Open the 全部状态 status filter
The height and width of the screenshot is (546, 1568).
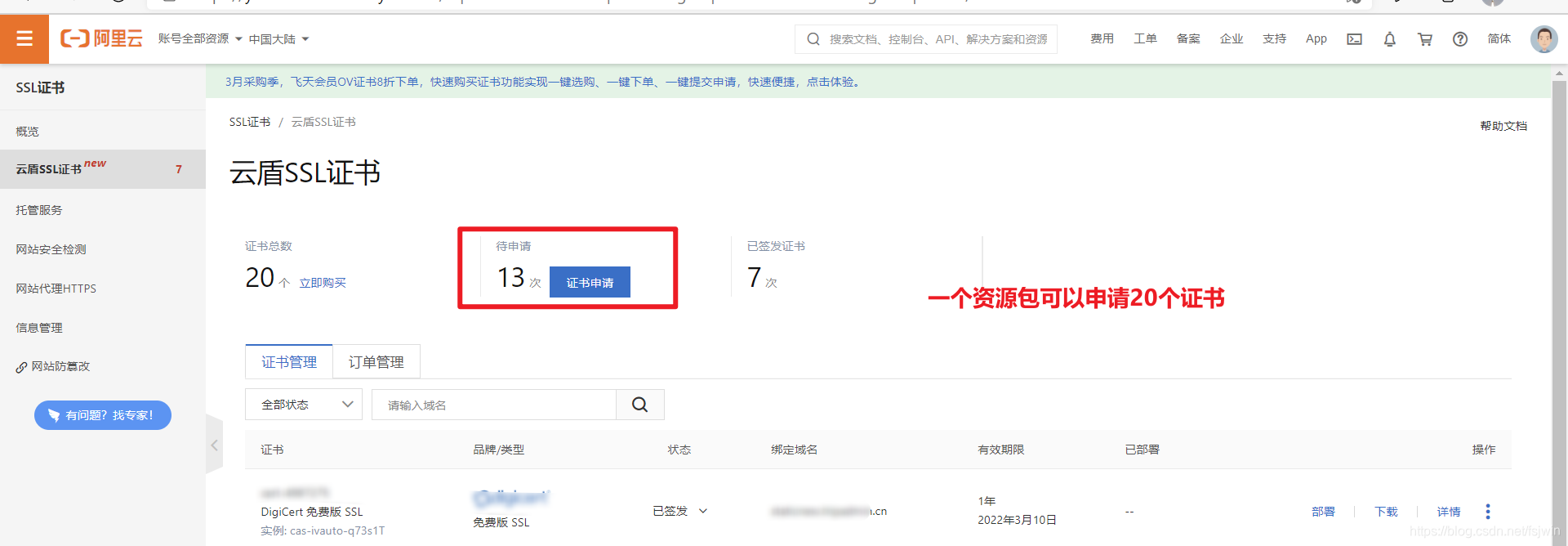click(304, 405)
